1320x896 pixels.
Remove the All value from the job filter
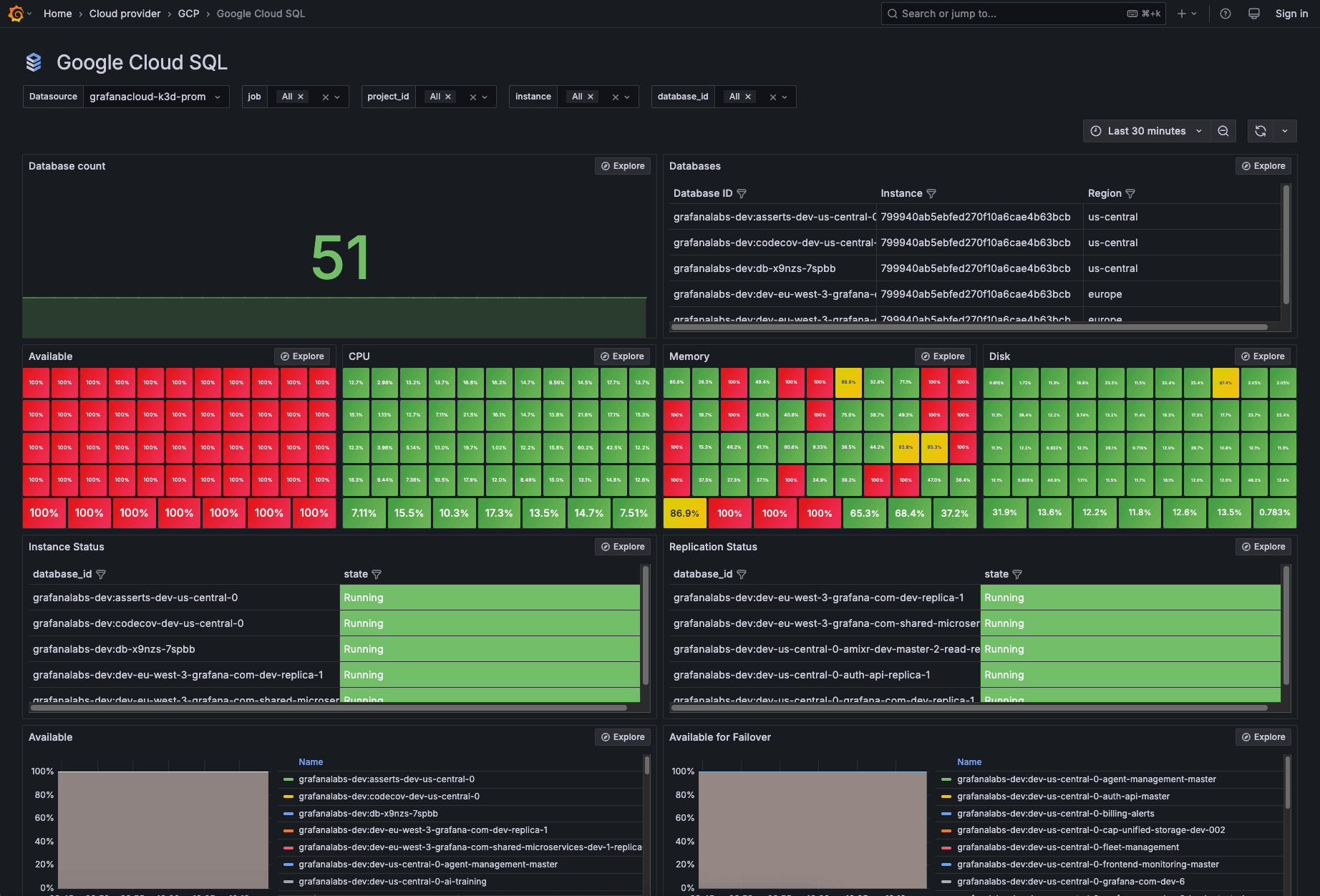pyautogui.click(x=301, y=97)
